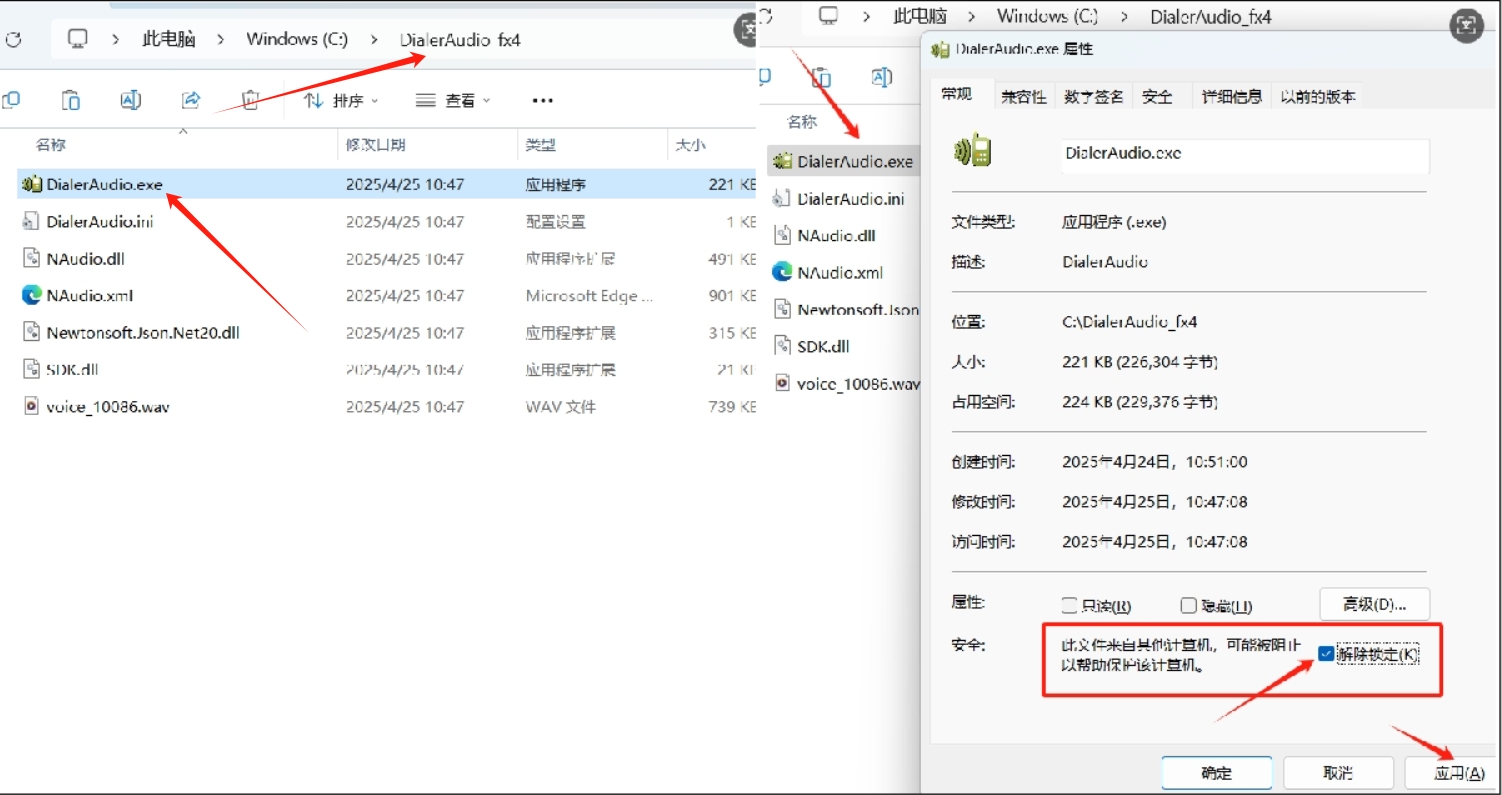Click Paste icon in right window toolbar
Image resolution: width=1502 pixels, height=795 pixels.
[822, 78]
